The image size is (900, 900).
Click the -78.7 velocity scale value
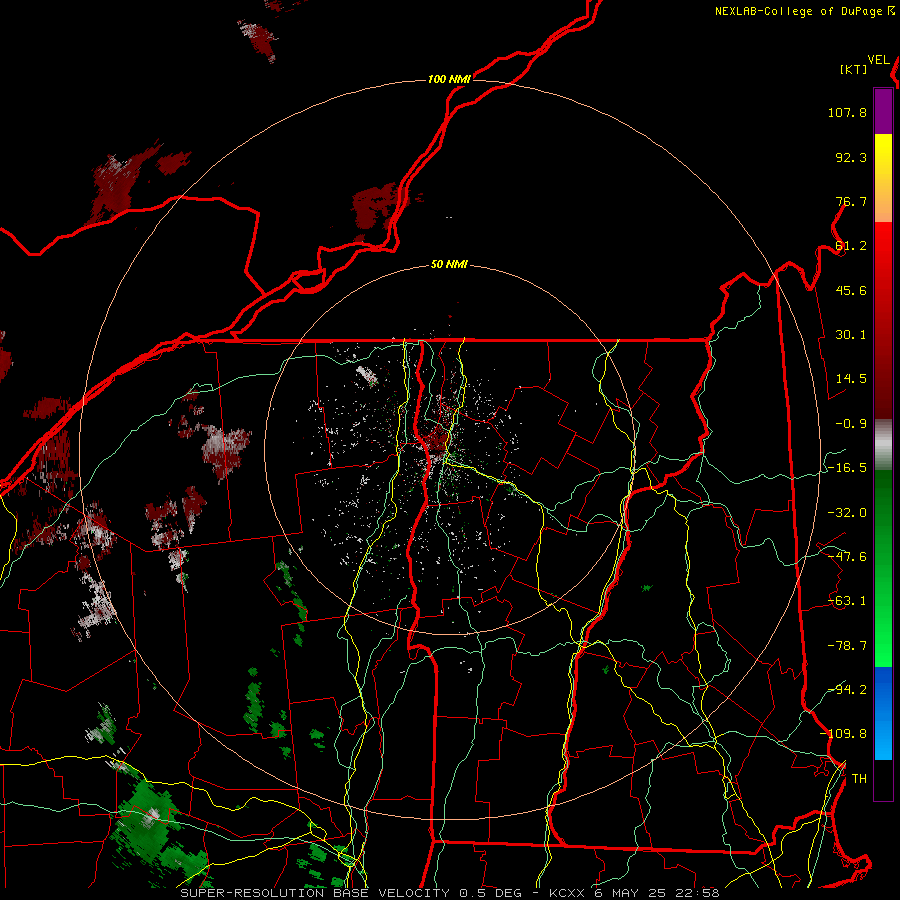(847, 646)
